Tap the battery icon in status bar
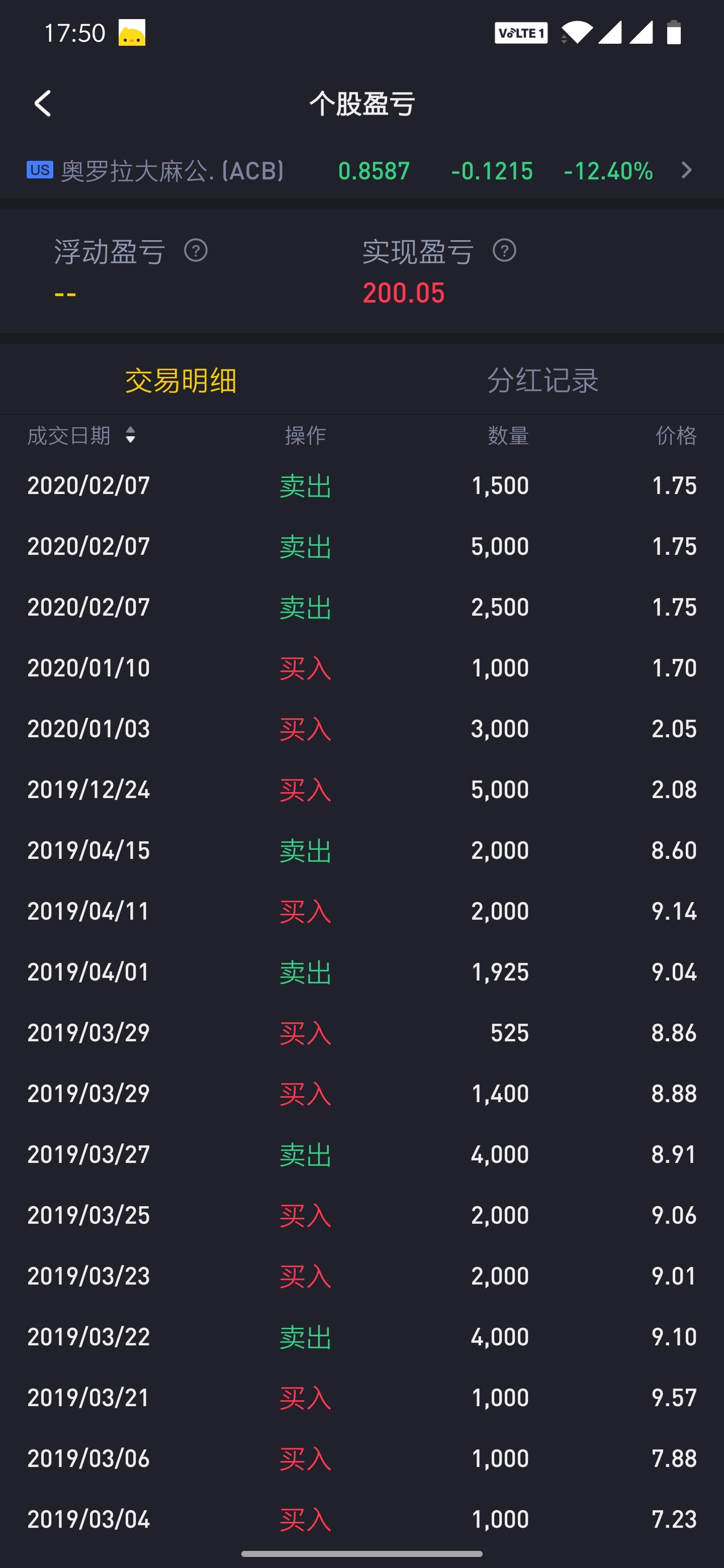724x1568 pixels. click(x=673, y=33)
